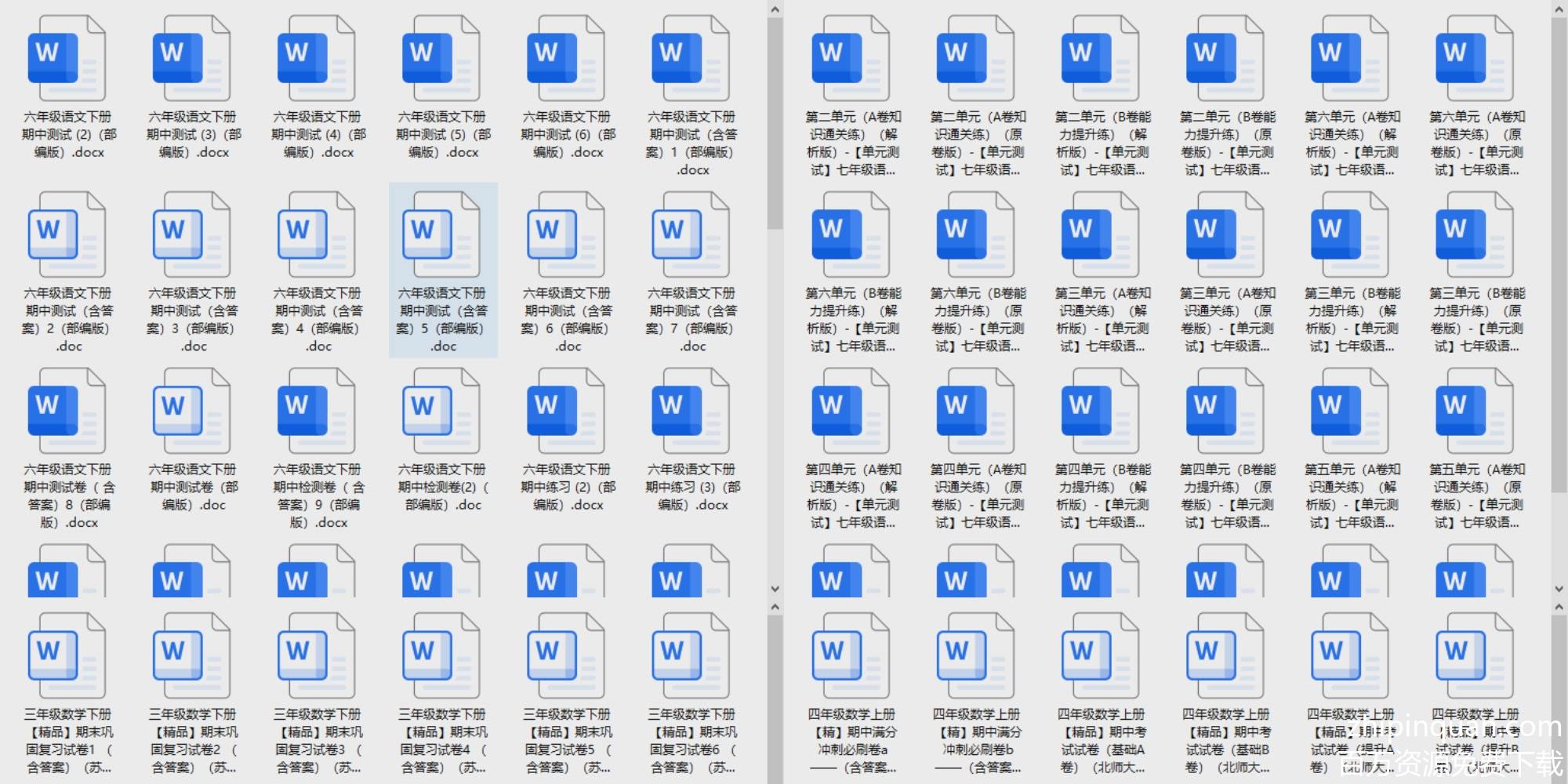Click scroll-up arrow of top-left file pane
Image resolution: width=1568 pixels, height=784 pixels.
coord(775,9)
